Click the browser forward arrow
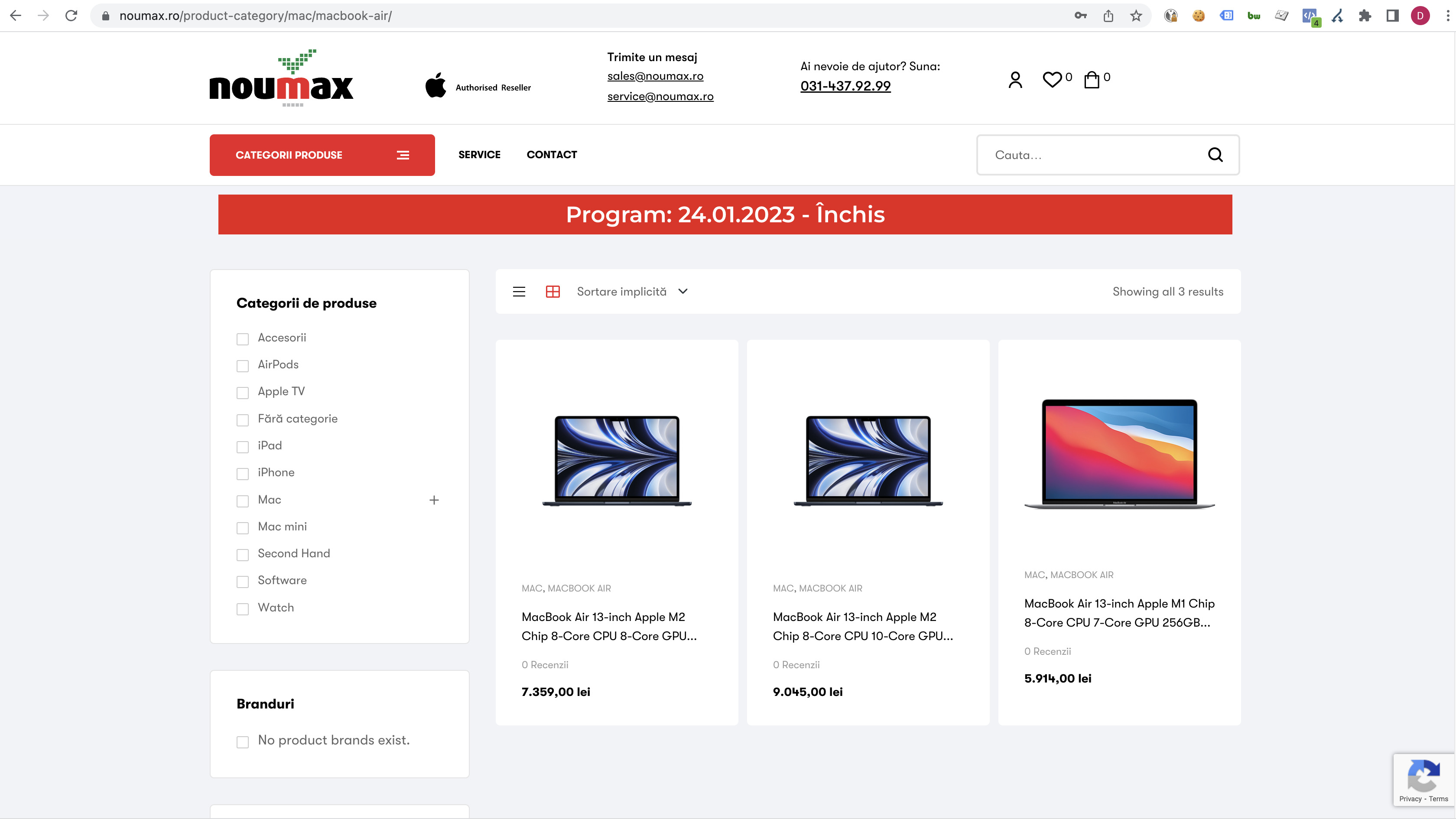Screen dimensions: 1456x819 tap(43, 16)
